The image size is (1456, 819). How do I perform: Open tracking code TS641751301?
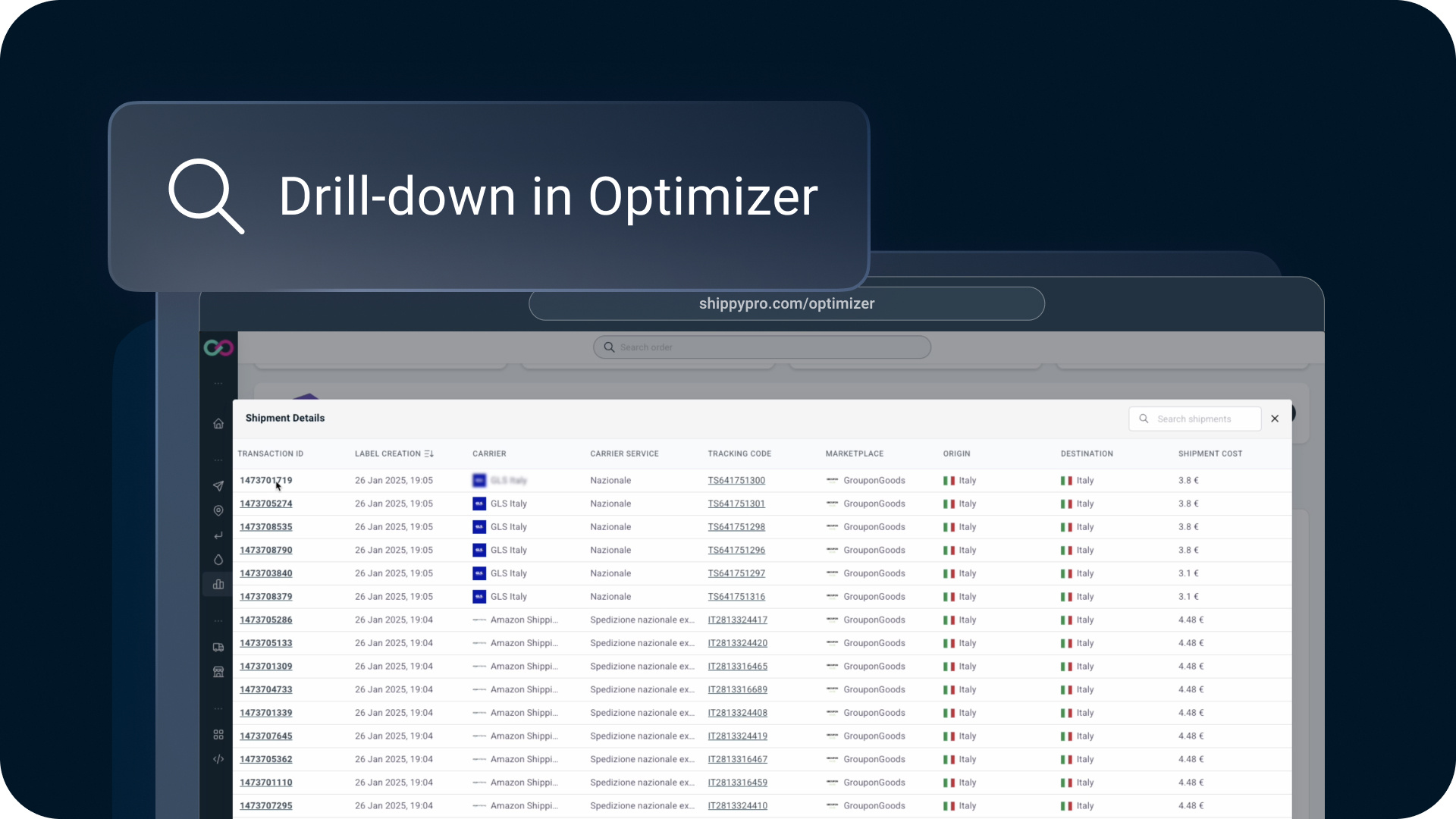point(736,504)
